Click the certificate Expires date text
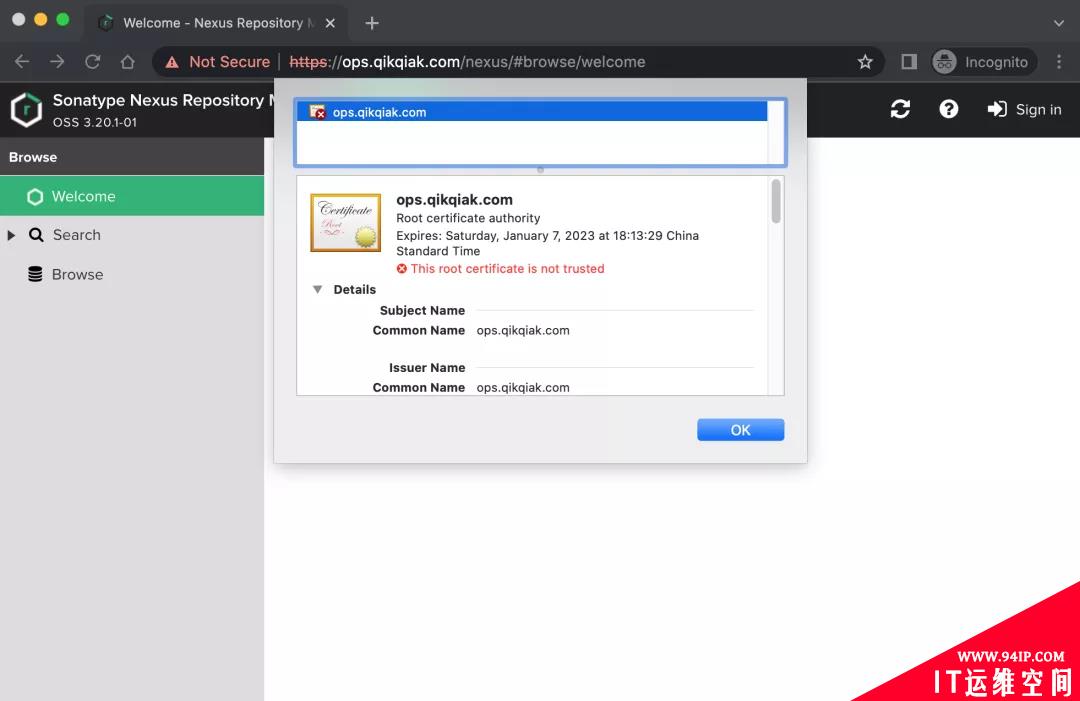The height and width of the screenshot is (701, 1080). 548,243
